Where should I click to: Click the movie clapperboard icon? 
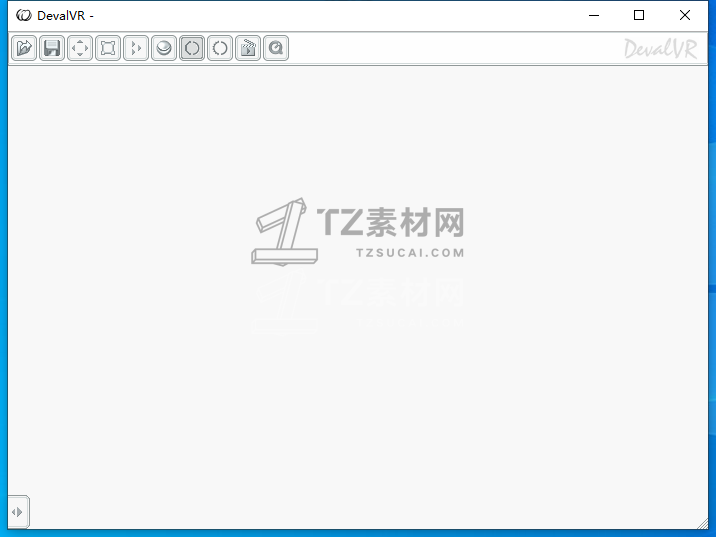[x=248, y=48]
